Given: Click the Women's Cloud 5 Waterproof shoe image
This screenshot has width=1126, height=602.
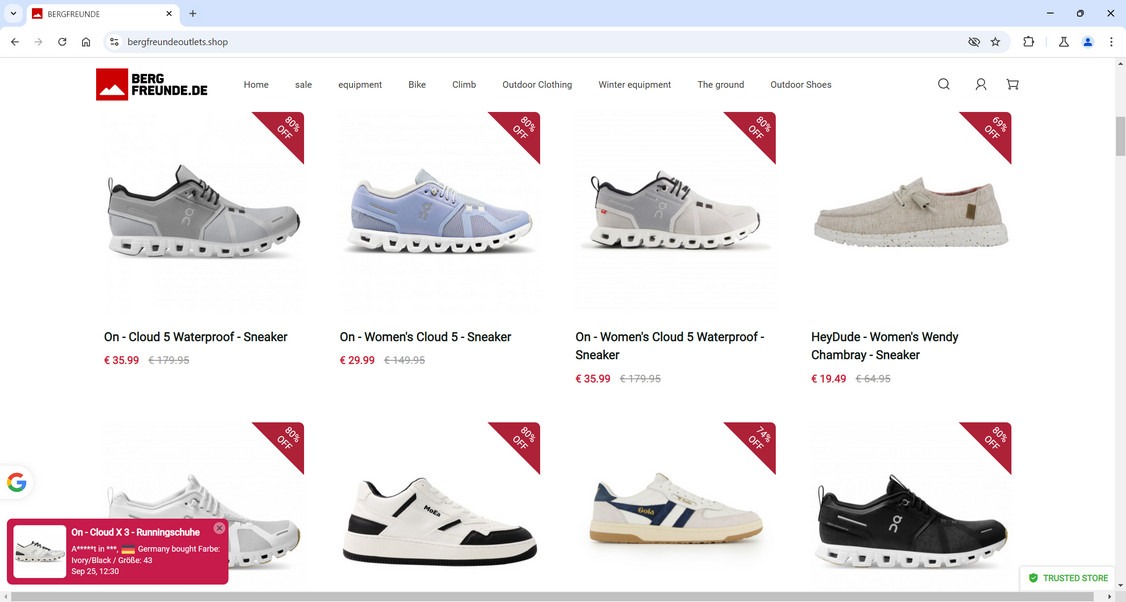Looking at the screenshot, I should 675,212.
